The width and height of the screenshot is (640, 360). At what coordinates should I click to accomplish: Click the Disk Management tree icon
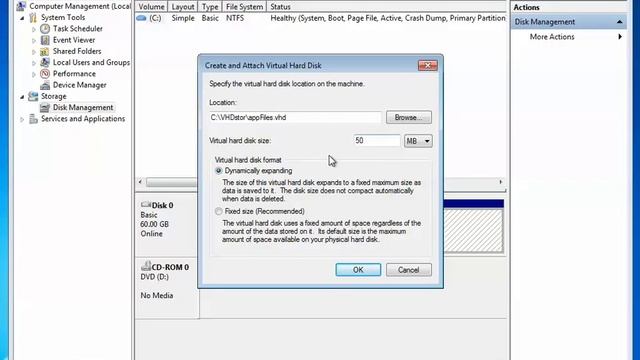45,107
